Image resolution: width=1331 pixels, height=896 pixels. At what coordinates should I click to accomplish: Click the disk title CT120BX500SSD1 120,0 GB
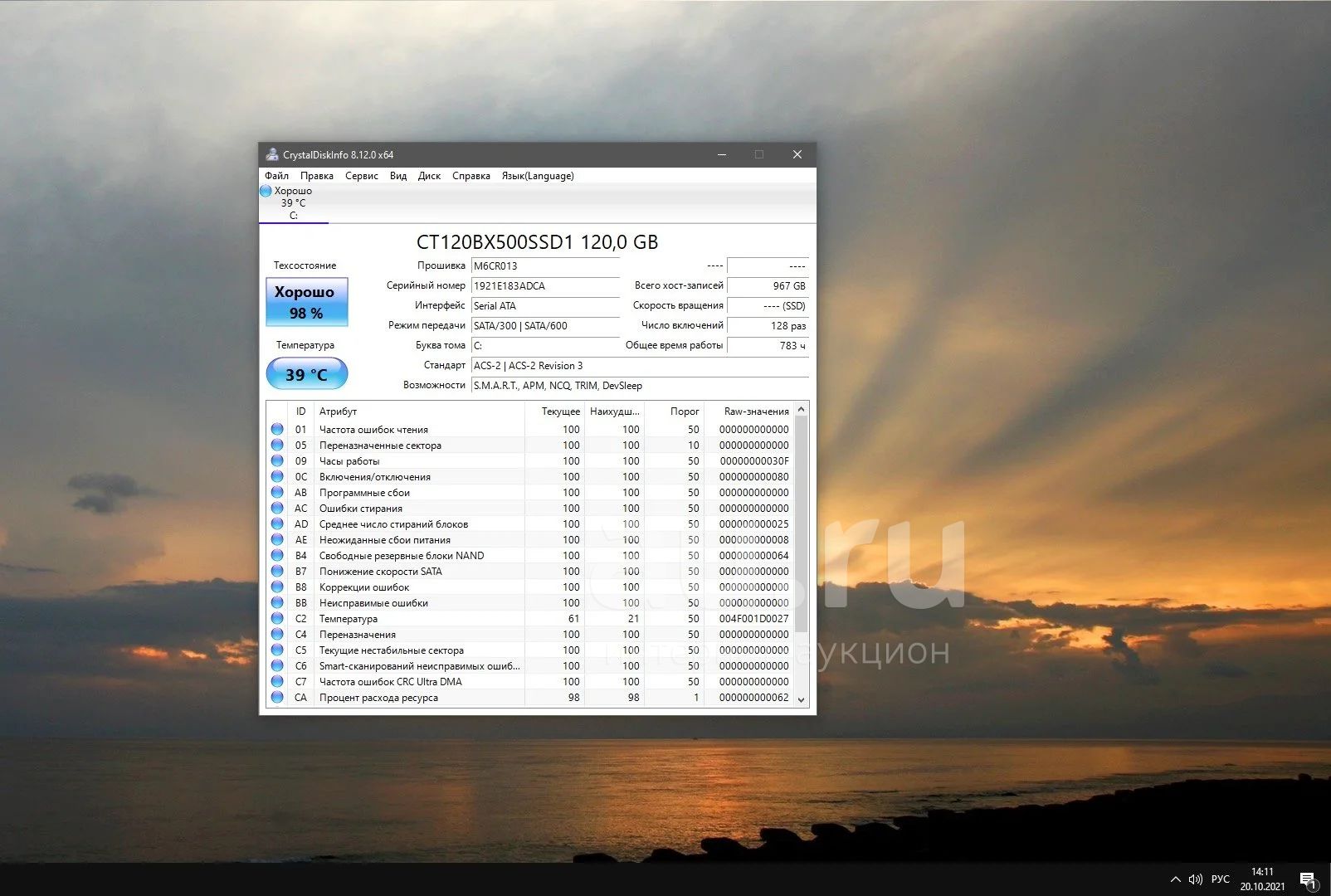tap(537, 242)
